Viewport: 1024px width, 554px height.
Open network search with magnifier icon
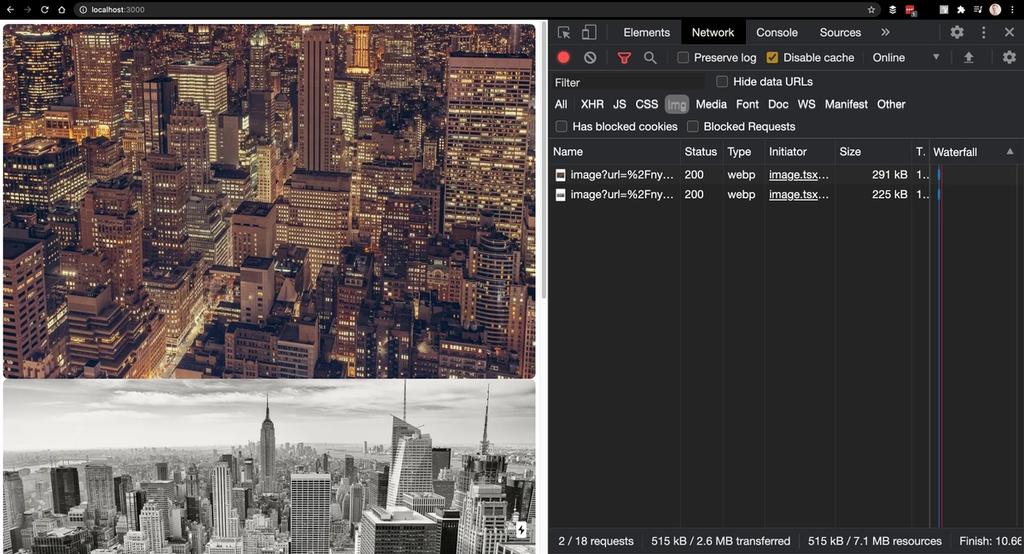click(x=650, y=58)
